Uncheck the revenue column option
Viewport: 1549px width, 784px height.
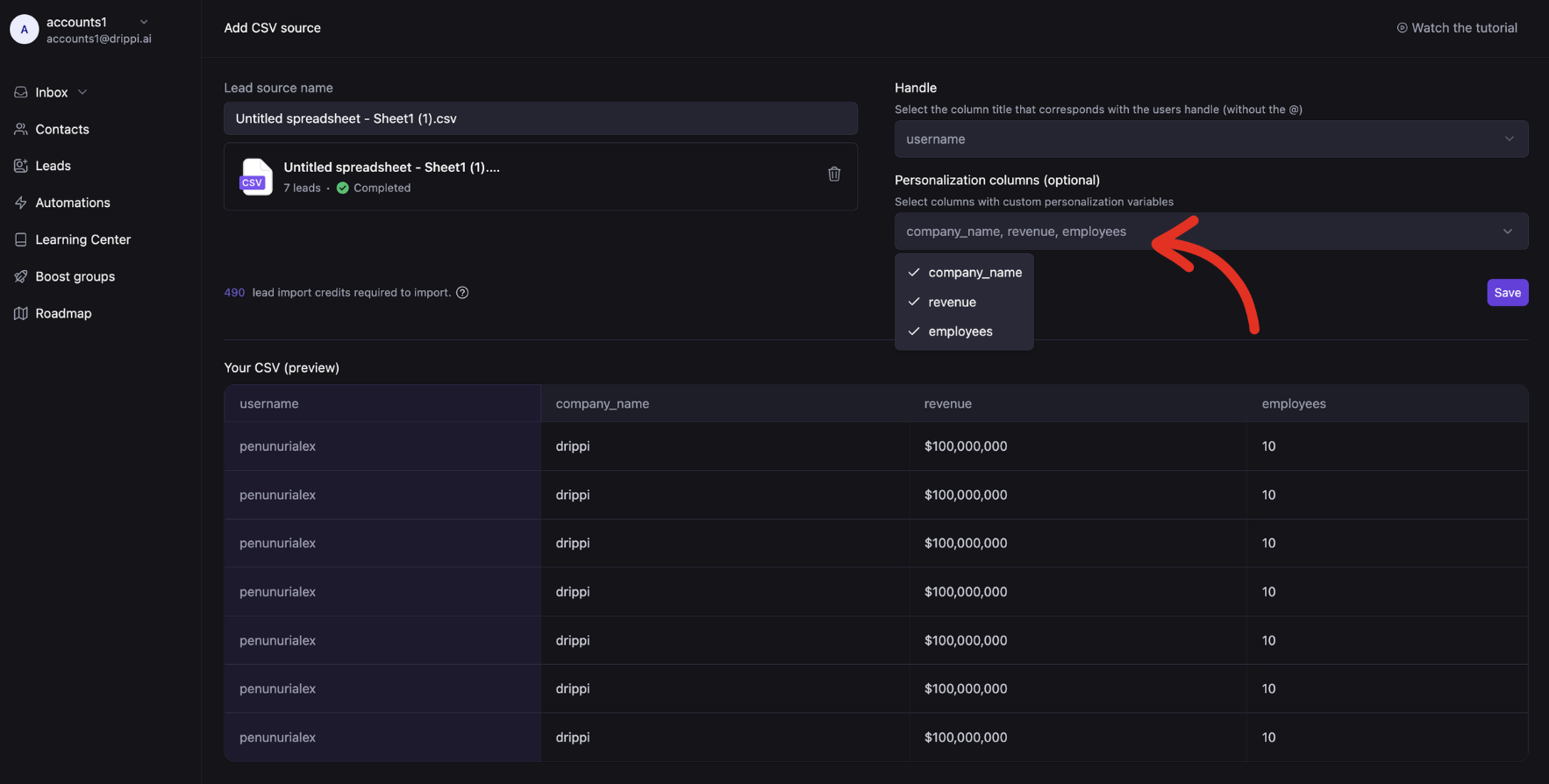[x=952, y=302]
